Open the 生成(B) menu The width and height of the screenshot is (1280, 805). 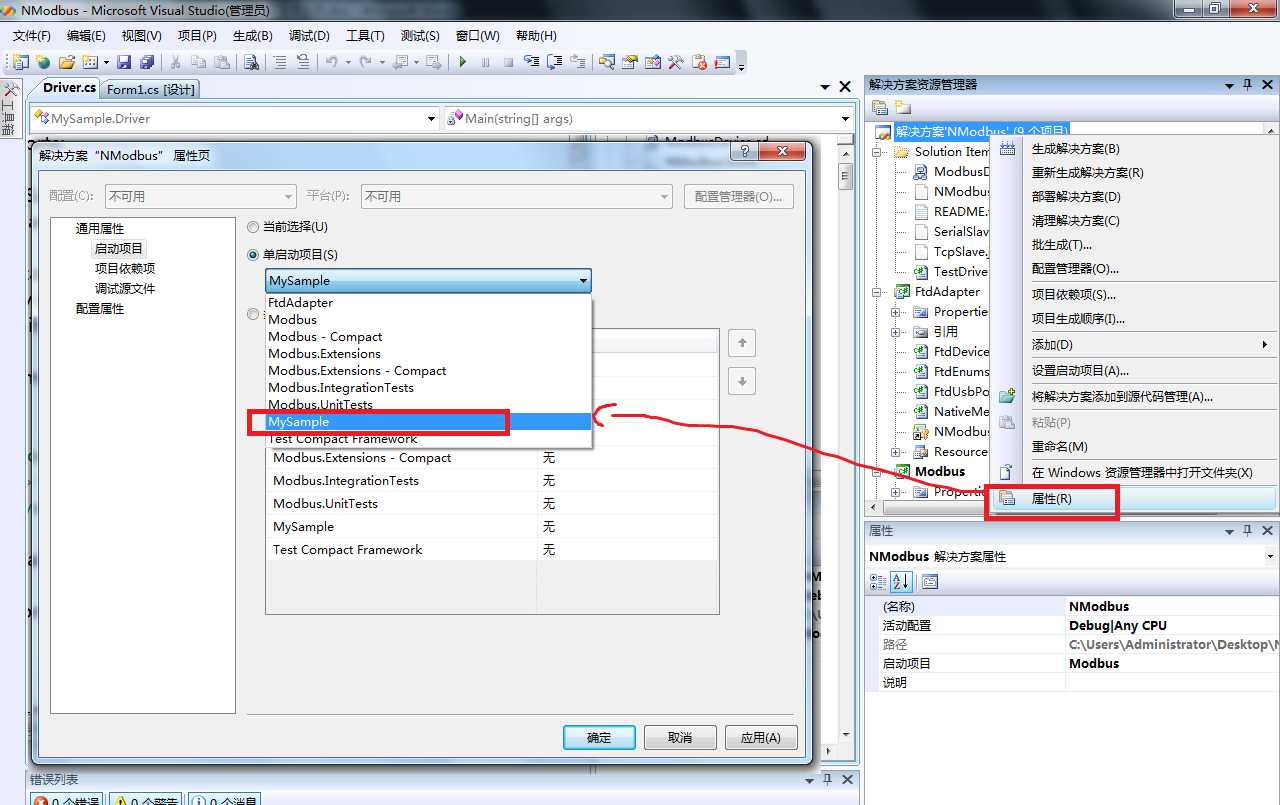[x=253, y=35]
